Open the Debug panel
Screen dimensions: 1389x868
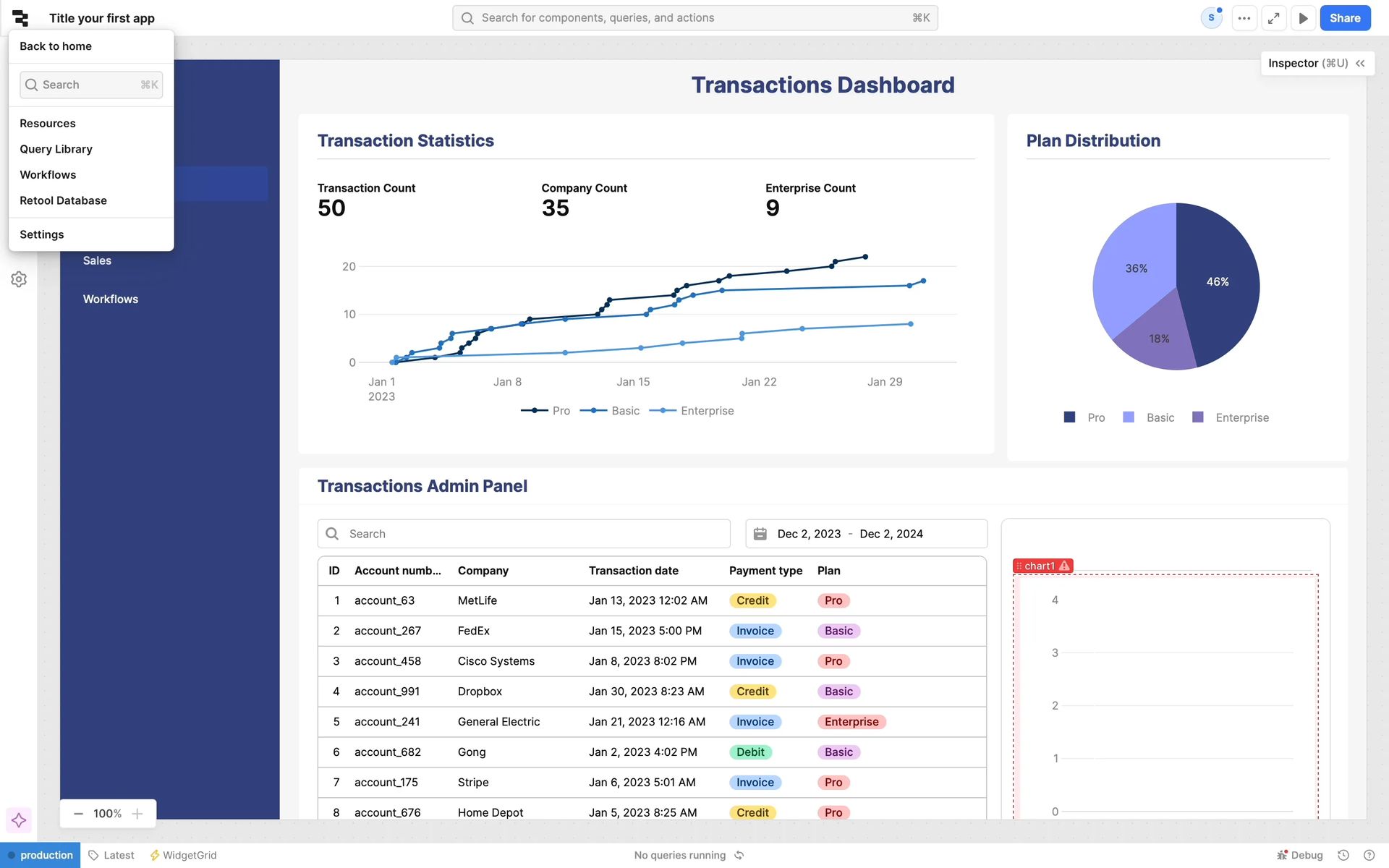tap(1300, 855)
